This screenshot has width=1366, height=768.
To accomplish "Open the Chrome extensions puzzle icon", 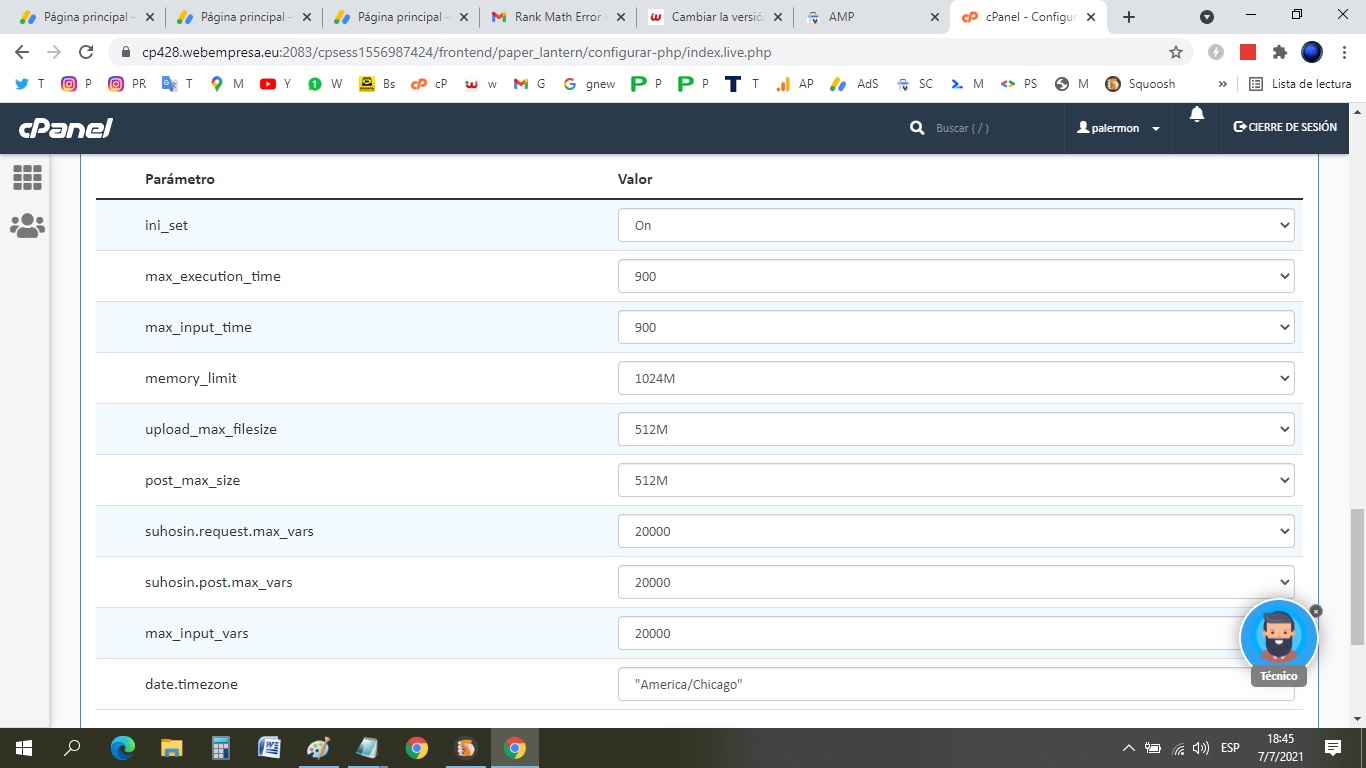I will (x=1279, y=52).
